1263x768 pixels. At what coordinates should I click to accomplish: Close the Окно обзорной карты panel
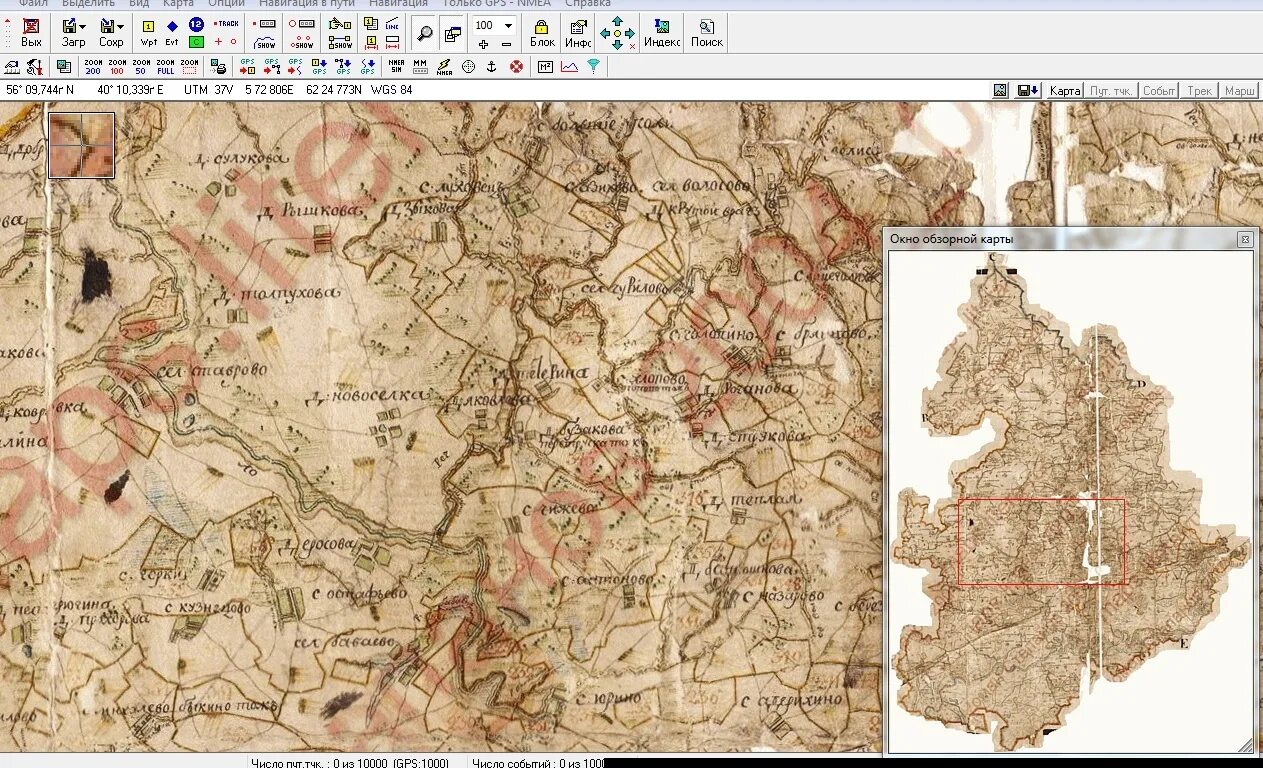coord(1244,240)
